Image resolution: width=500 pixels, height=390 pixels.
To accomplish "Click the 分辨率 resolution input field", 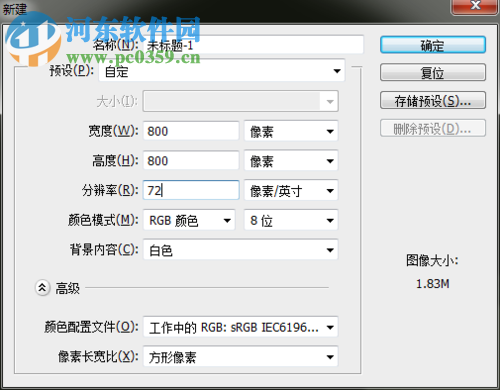I will point(191,190).
